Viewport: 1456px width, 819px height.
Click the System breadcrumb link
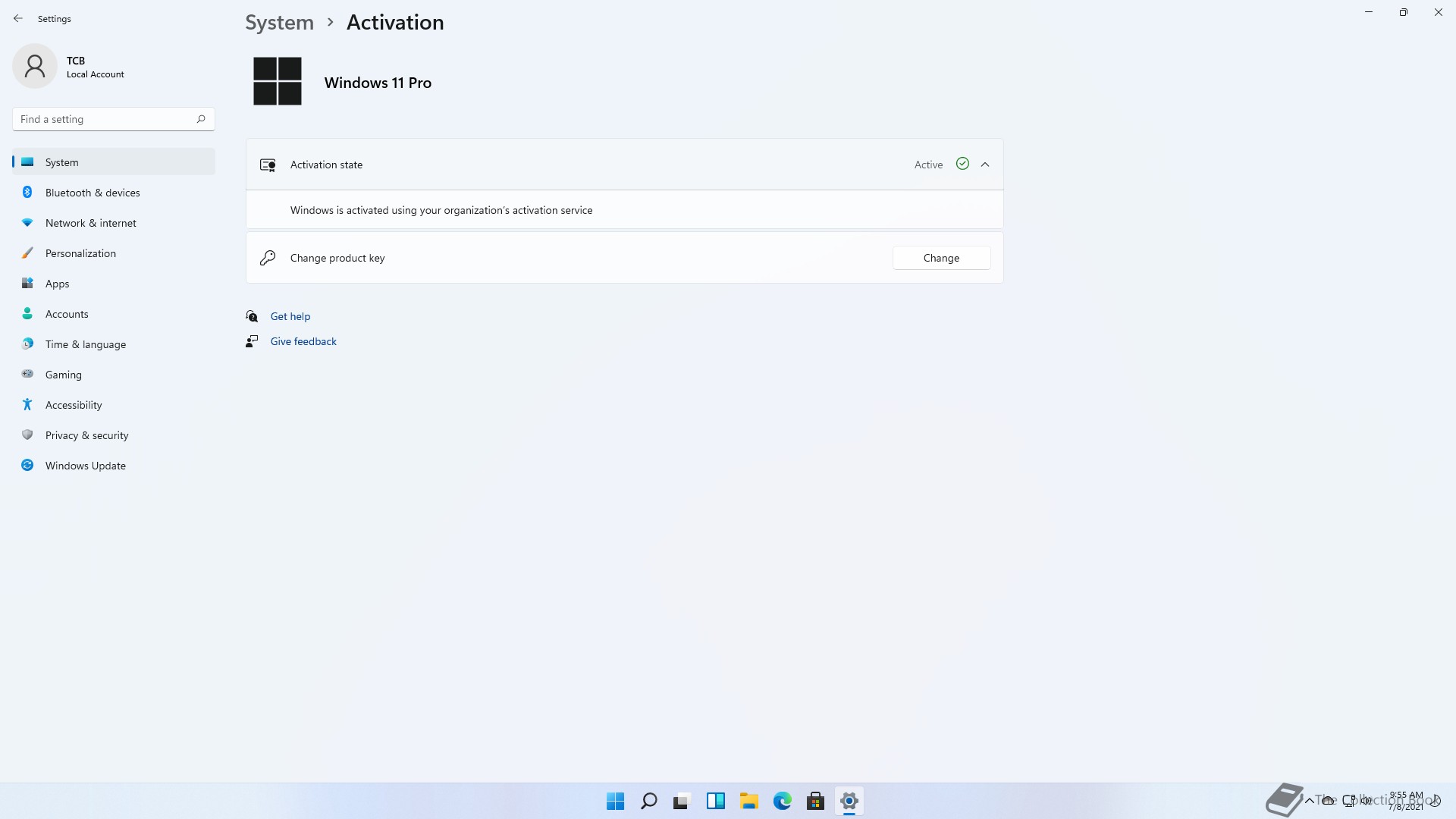279,23
